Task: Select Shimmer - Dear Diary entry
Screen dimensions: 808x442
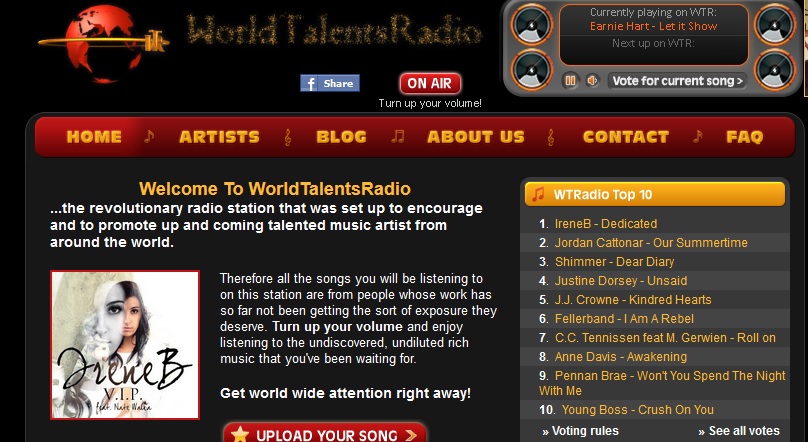Action: click(614, 262)
